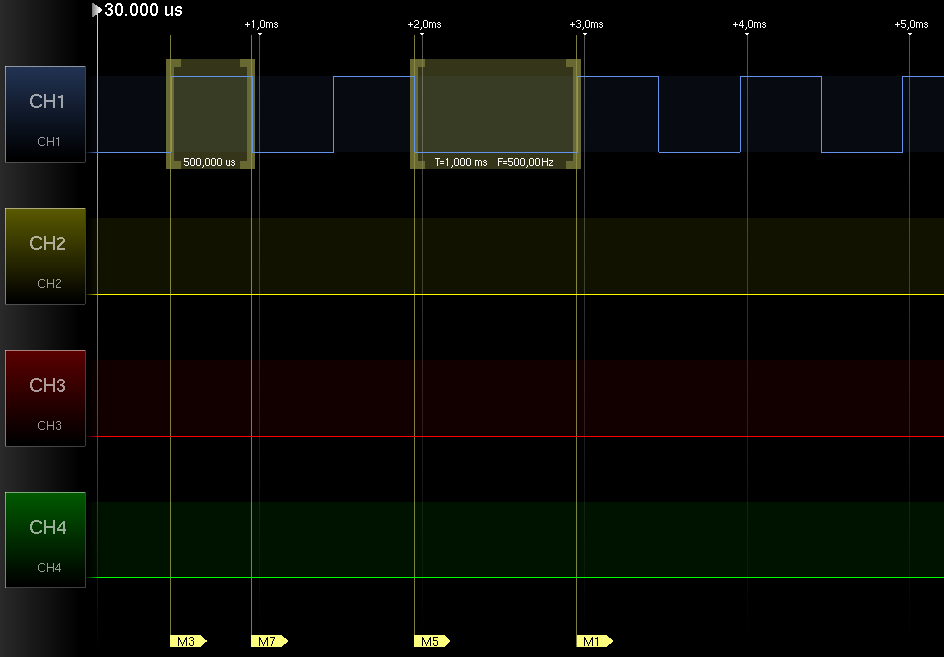Screen dimensions: 944x657
Task: Click the 30.000 us time offset label
Action: (143, 10)
